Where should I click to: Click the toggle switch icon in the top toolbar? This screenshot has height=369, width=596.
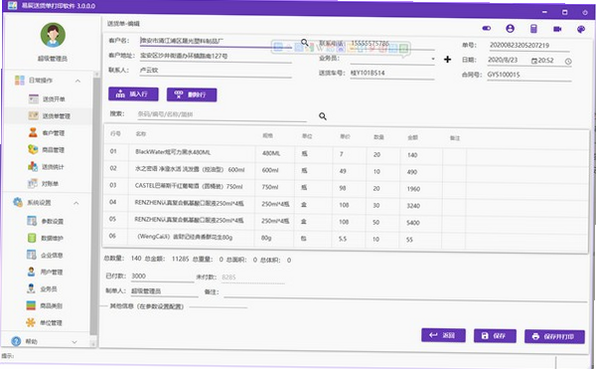coord(486,28)
